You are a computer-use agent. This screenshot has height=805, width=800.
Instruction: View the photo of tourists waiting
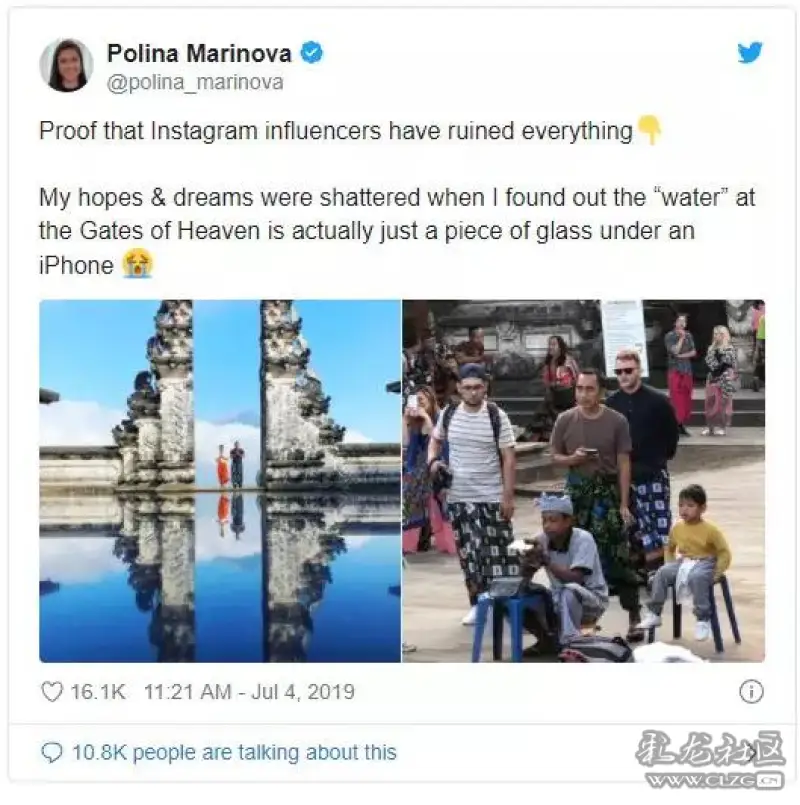(584, 481)
